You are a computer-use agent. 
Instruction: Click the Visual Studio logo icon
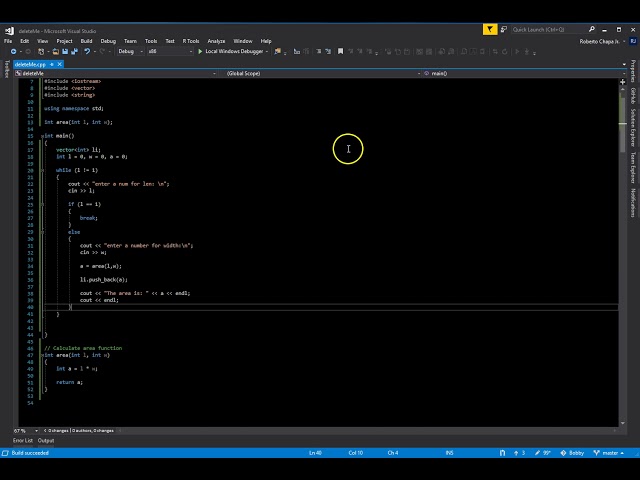tap(9, 31)
